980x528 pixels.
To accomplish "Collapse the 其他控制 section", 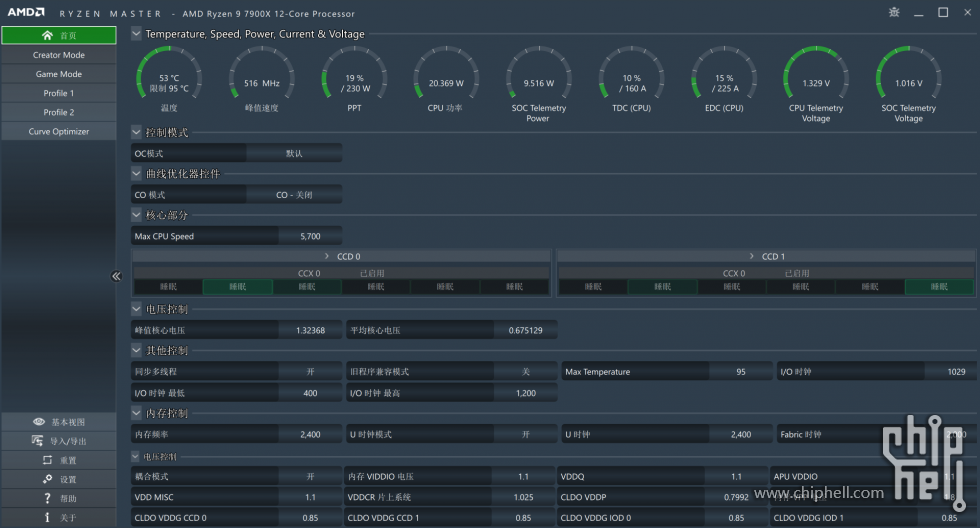I will point(136,350).
